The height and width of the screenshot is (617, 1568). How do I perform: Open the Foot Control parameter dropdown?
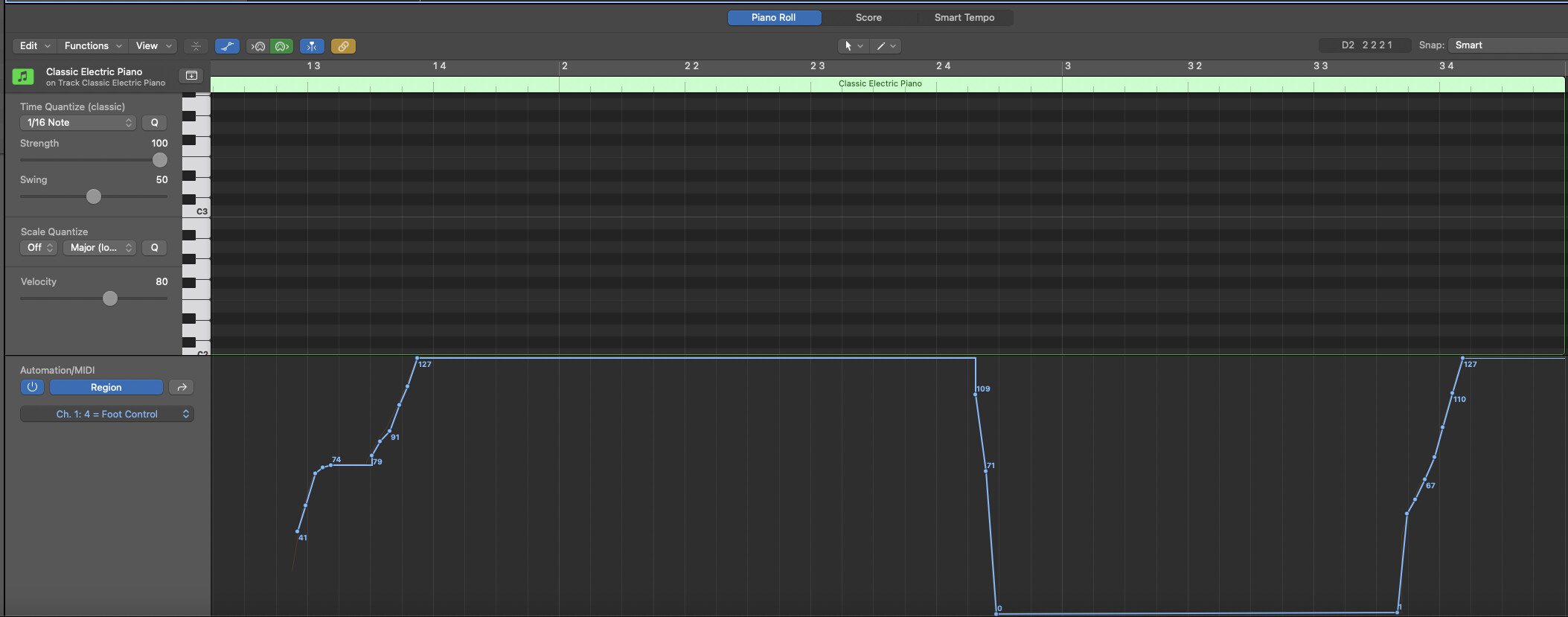pos(107,415)
